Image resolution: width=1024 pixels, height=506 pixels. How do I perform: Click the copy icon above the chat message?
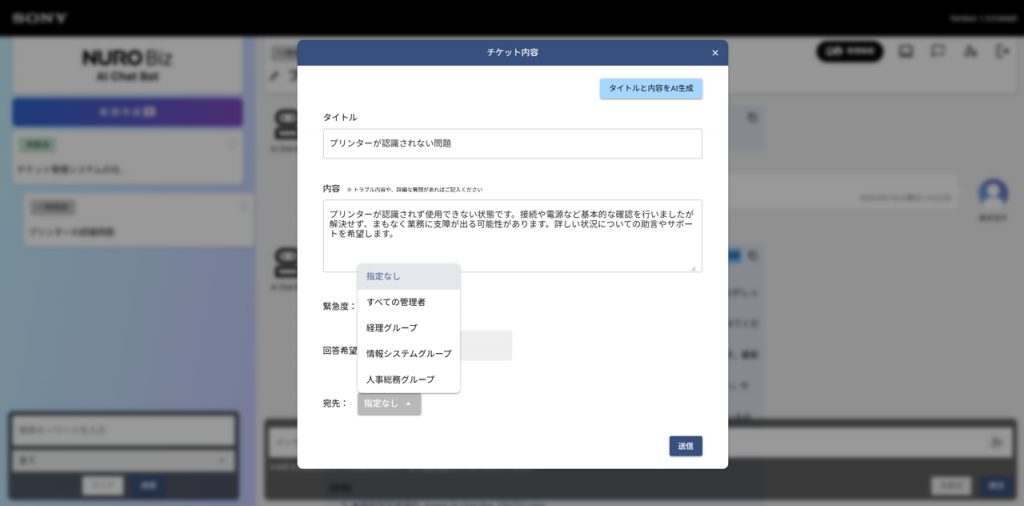(752, 118)
